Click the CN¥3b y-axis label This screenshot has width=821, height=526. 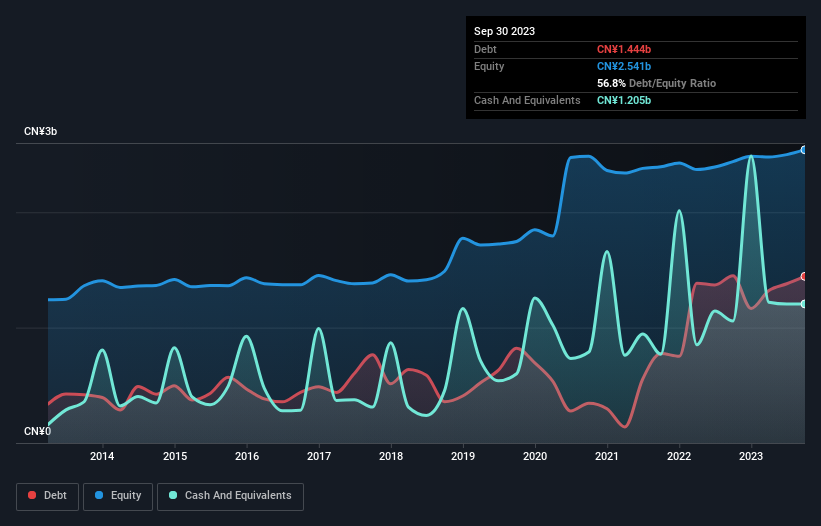40,131
